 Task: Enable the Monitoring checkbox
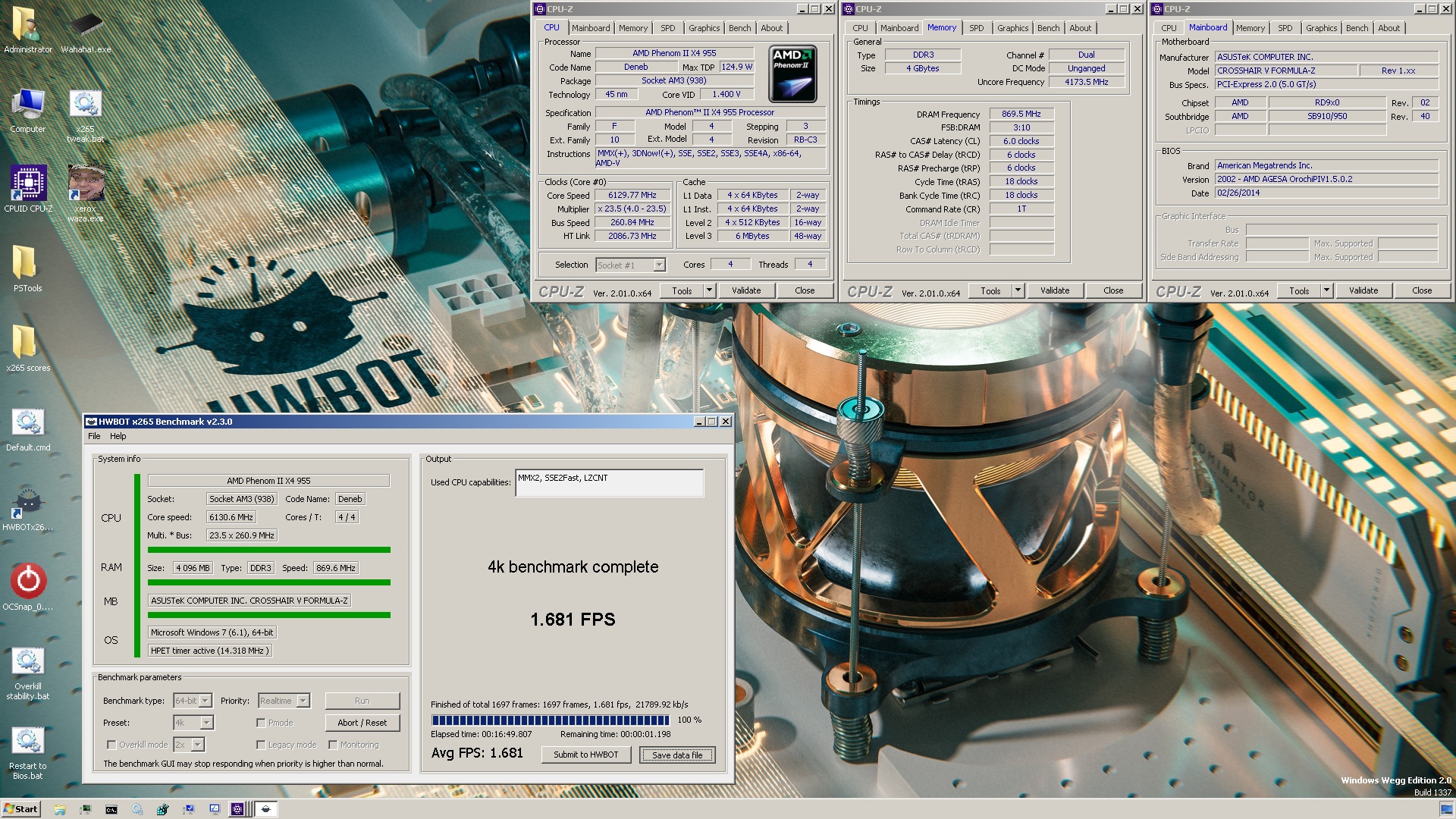click(x=333, y=745)
